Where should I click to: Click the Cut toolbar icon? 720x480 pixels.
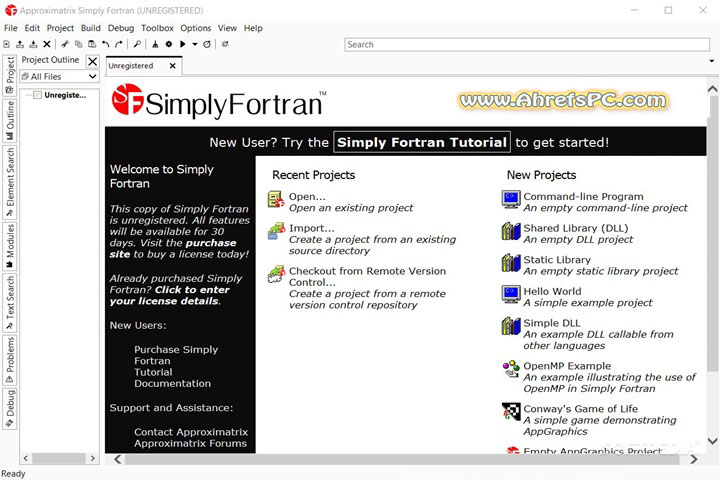[x=65, y=45]
